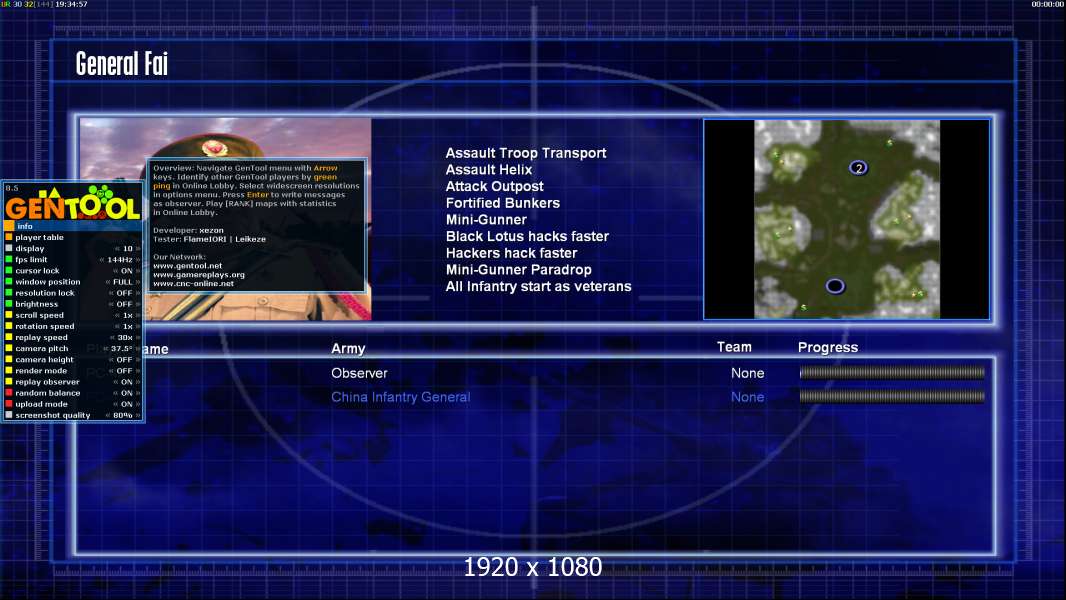Click right arrow after window position FULL
The height and width of the screenshot is (600, 1066).
pyautogui.click(x=138, y=282)
